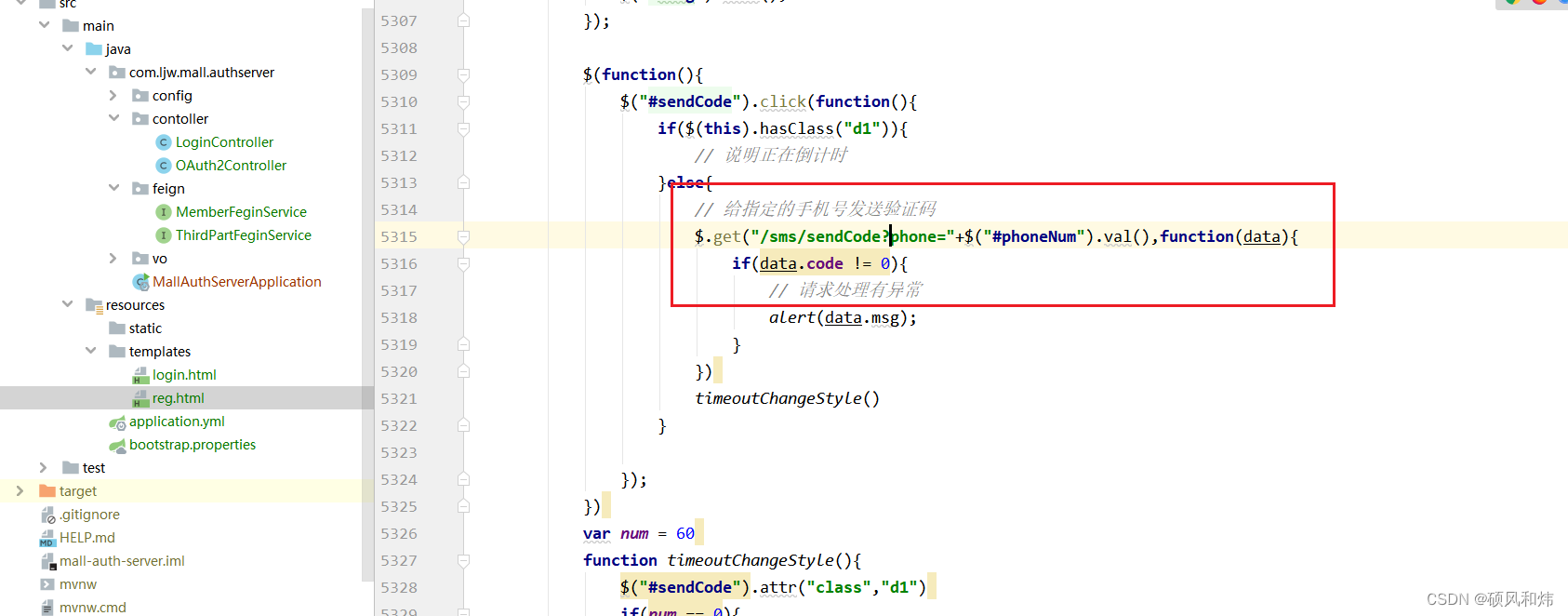This screenshot has width=1568, height=616.
Task: Click the static folder icon
Action: point(117,328)
